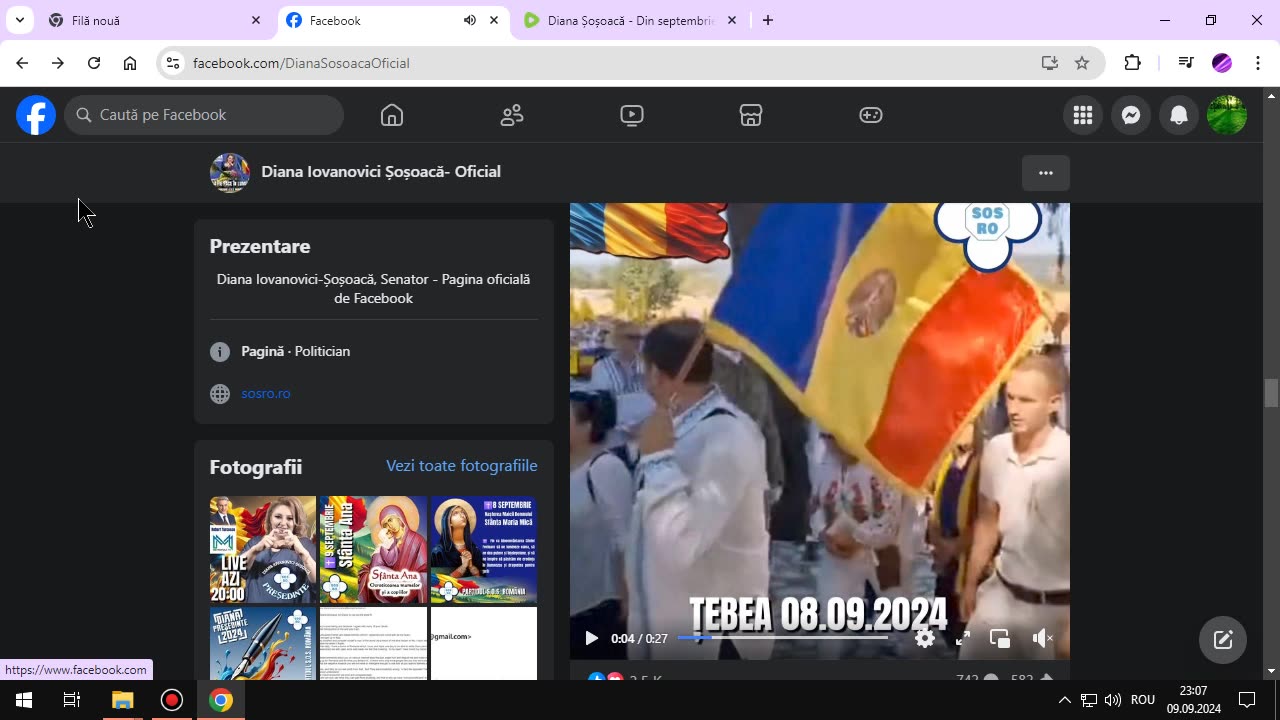Click in the 'Caută pe Facebook' search box

pos(204,115)
